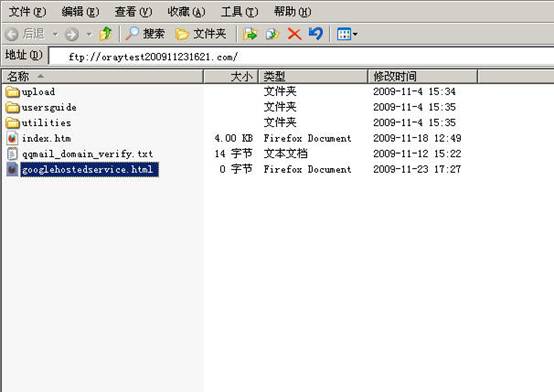
Task: Select the qqmail_domain_verify.txt text file icon
Action: tap(12, 154)
